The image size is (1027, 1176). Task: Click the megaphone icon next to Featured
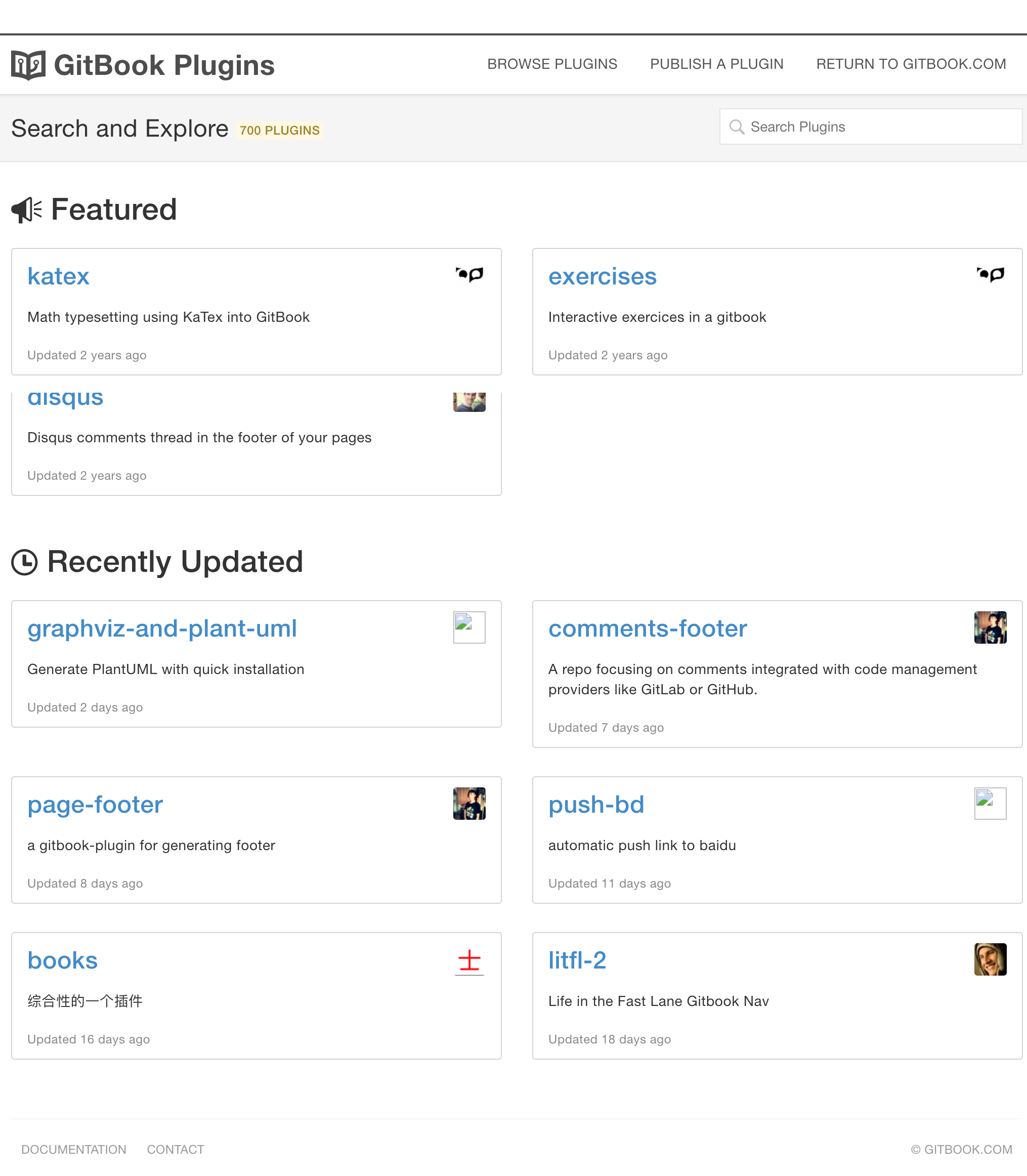25,210
